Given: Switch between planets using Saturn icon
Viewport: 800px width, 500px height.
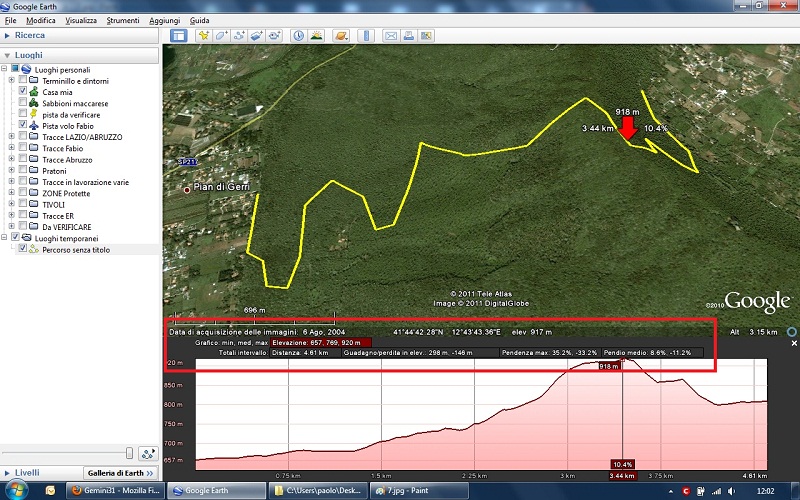Looking at the screenshot, I should pyautogui.click(x=341, y=36).
